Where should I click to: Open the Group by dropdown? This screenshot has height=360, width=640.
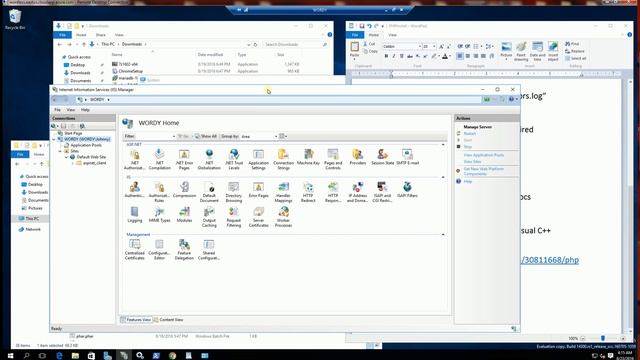(259, 136)
